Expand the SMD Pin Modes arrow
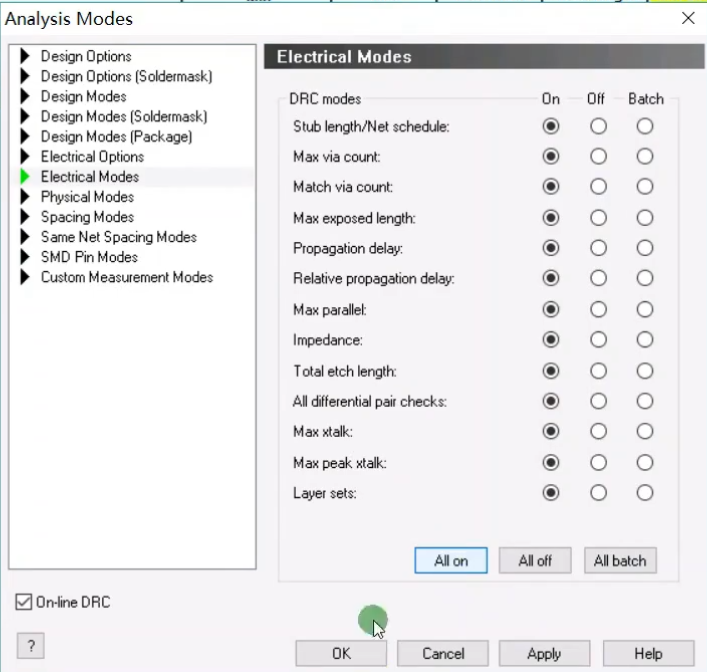 tap(25, 257)
